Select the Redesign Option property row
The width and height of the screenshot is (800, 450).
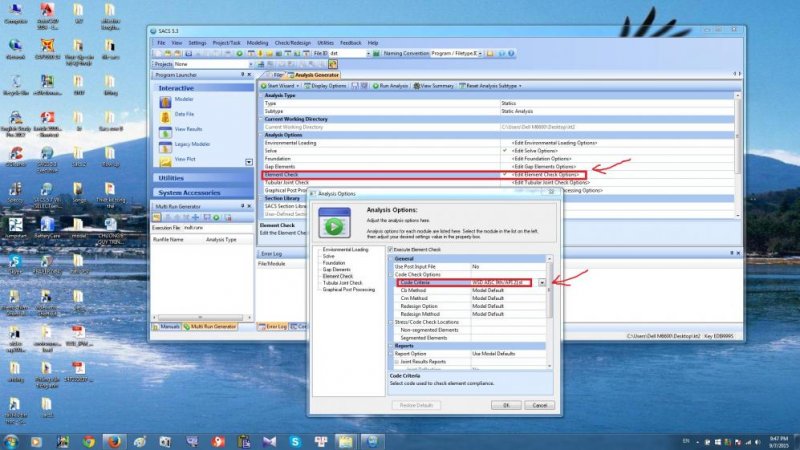point(469,306)
